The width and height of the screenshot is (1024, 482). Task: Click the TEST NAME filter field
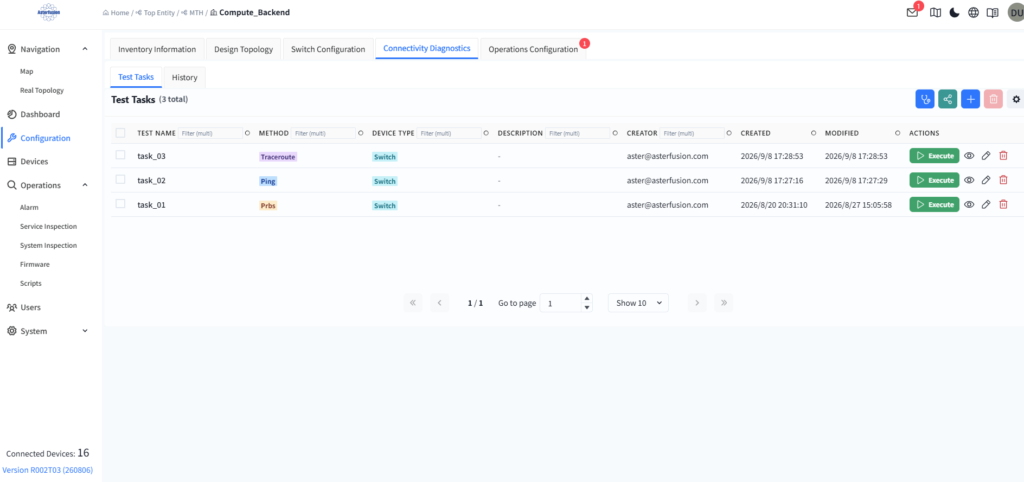point(210,133)
